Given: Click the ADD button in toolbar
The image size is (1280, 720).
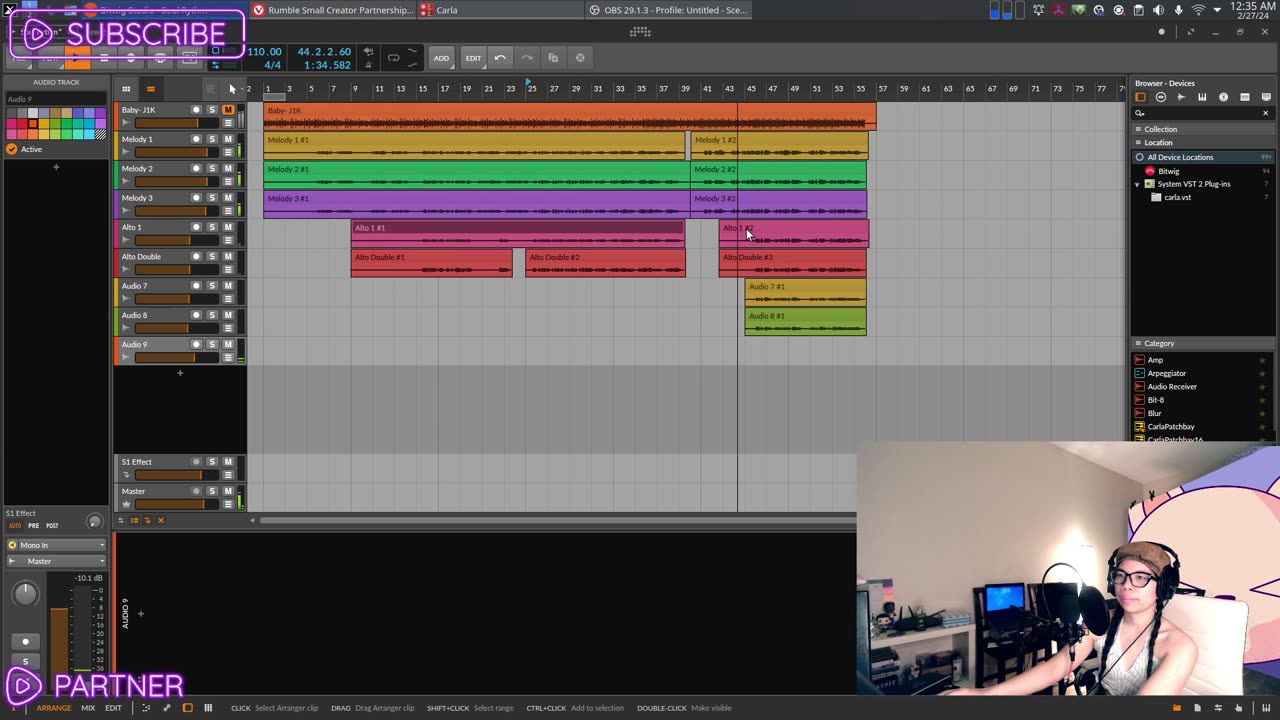Looking at the screenshot, I should [441, 58].
